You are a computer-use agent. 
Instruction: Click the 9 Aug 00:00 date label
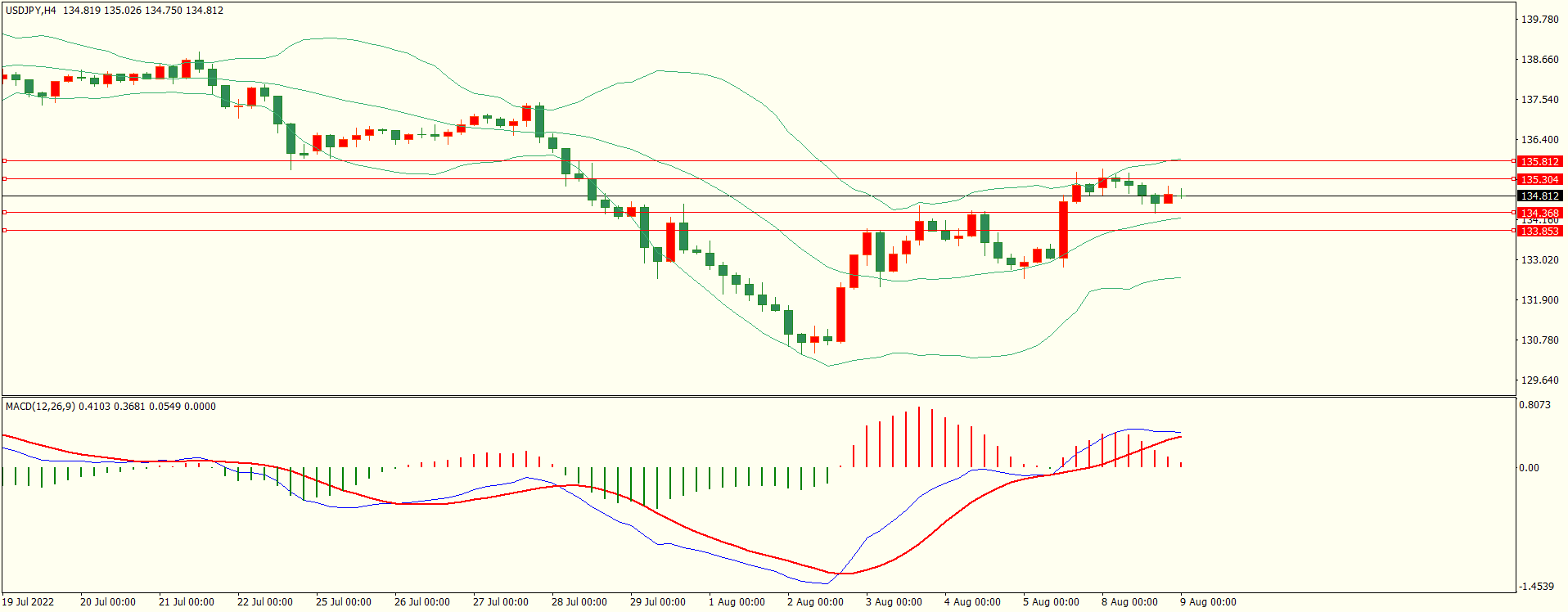[x=1208, y=602]
